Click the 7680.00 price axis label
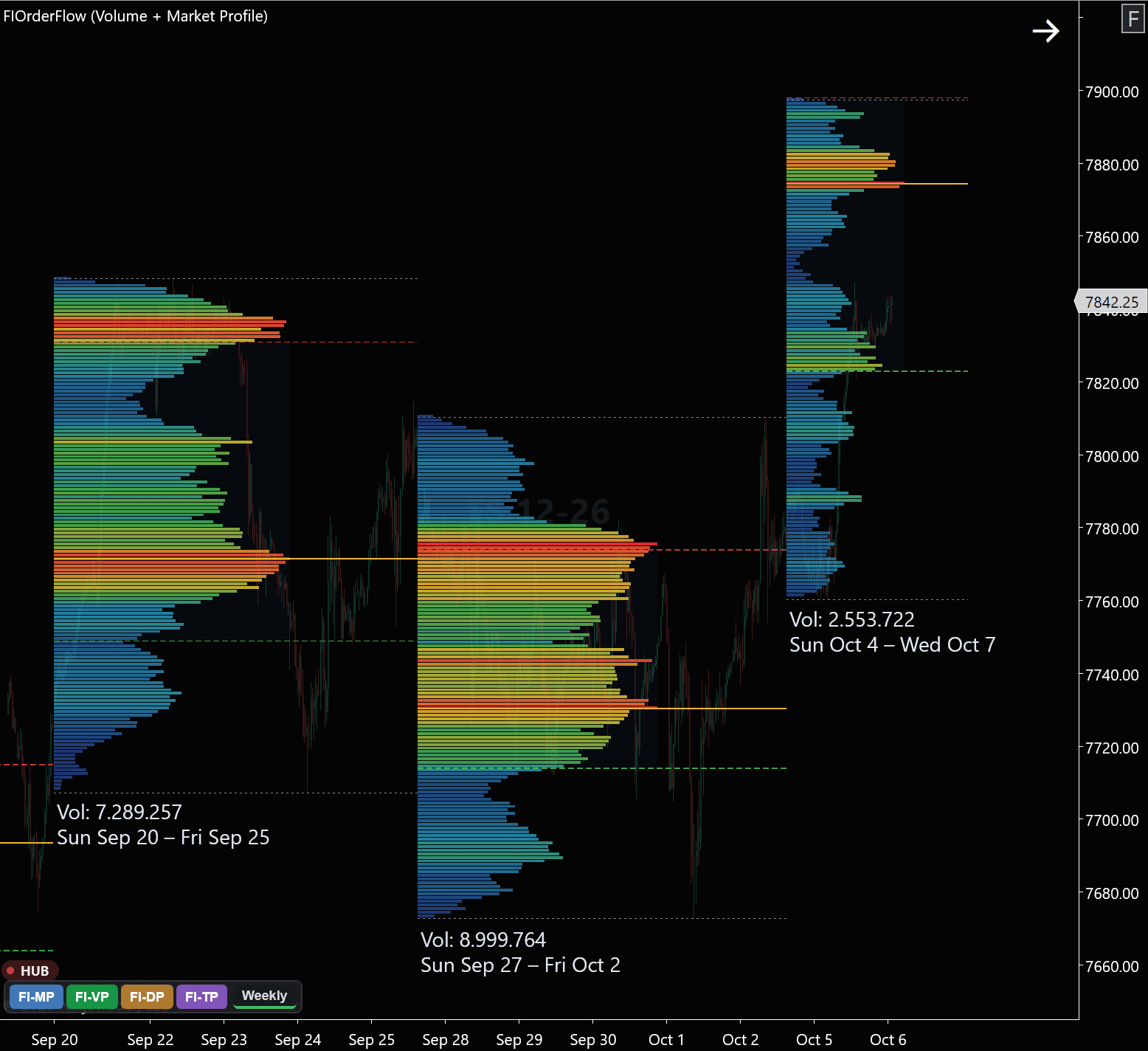Image resolution: width=1148 pixels, height=1051 pixels. pos(1112,893)
